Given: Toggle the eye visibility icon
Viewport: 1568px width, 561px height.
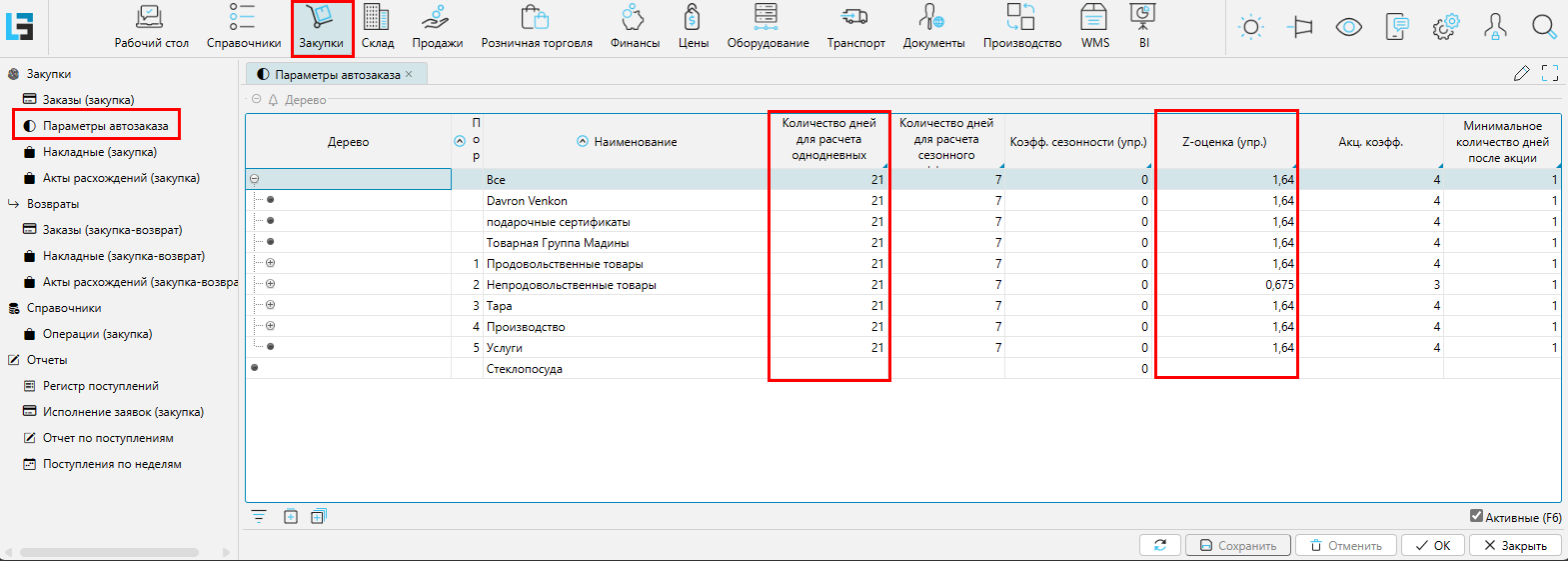Looking at the screenshot, I should (x=1348, y=27).
